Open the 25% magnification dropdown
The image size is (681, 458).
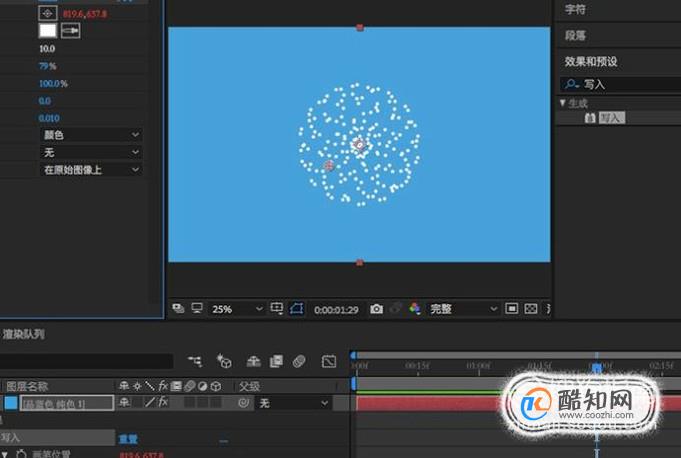pos(237,309)
